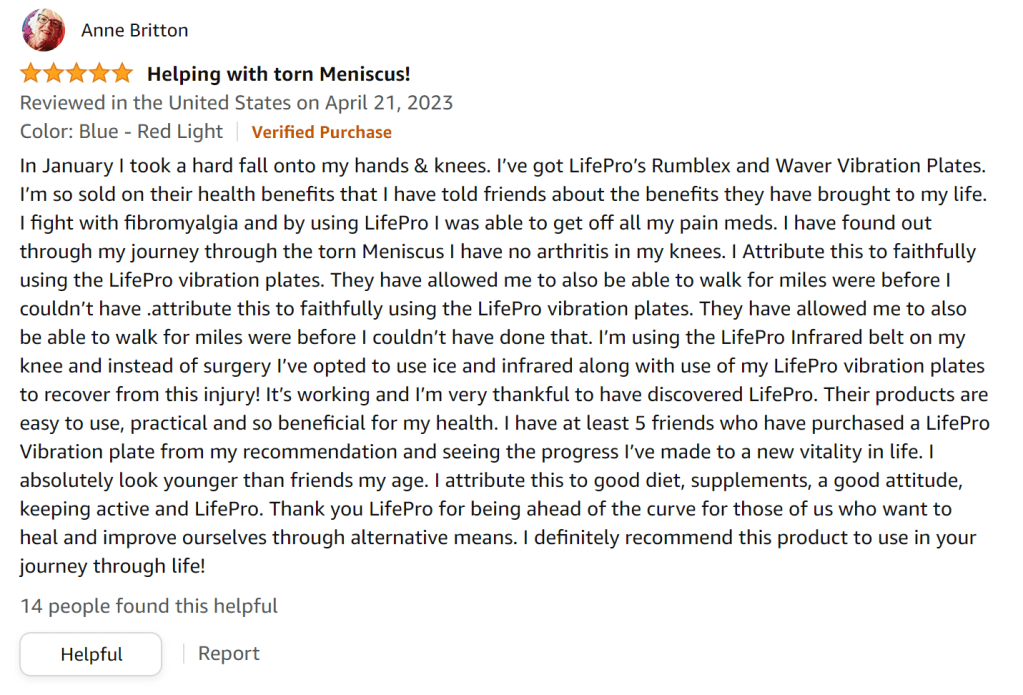Click Anne Britton's profile avatar
1023x695 pixels.
point(43,31)
